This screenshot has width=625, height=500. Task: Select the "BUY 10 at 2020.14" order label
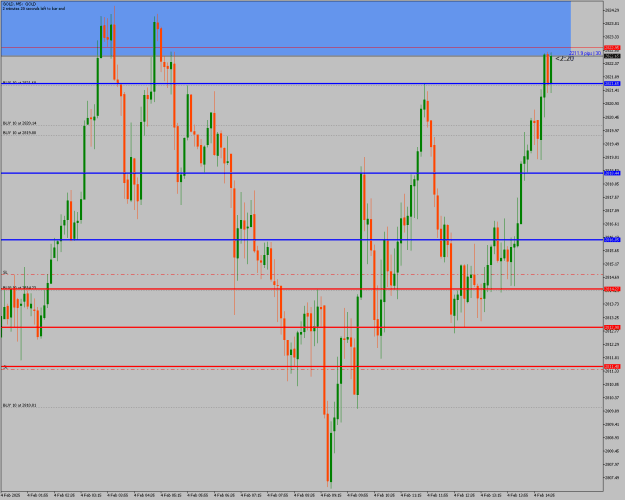(x=20, y=124)
